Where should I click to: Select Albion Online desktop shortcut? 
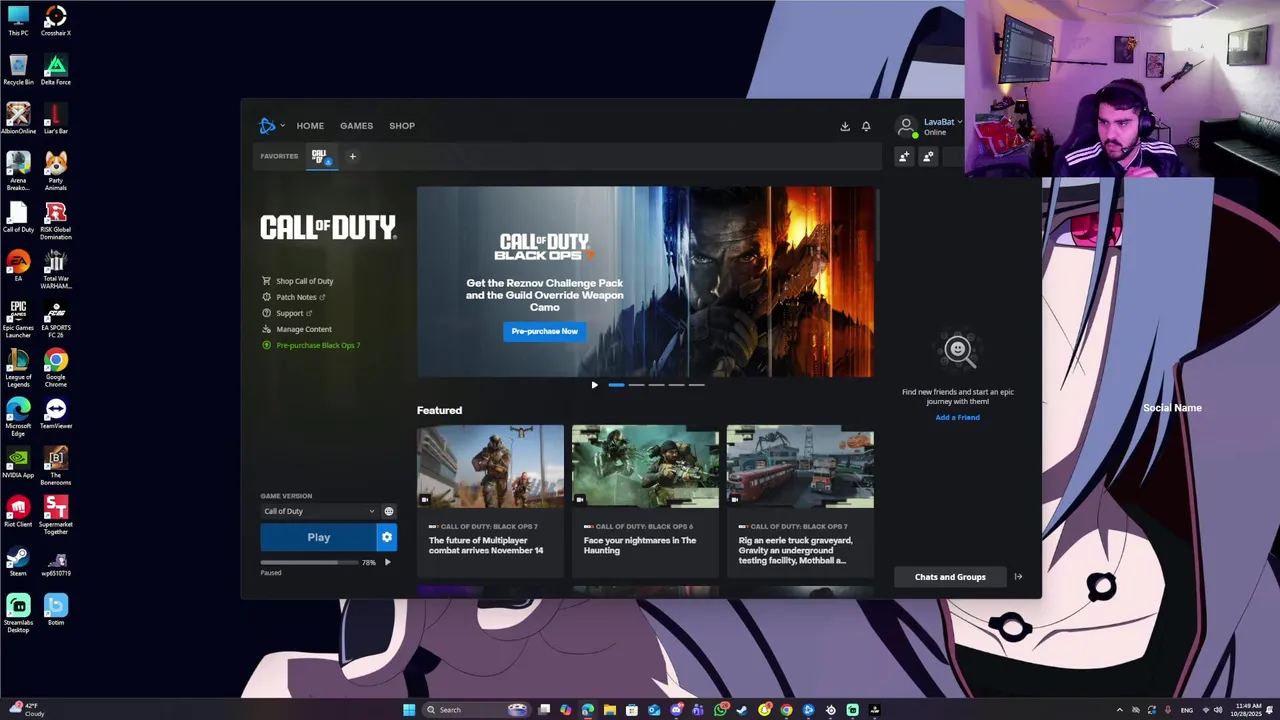18,119
